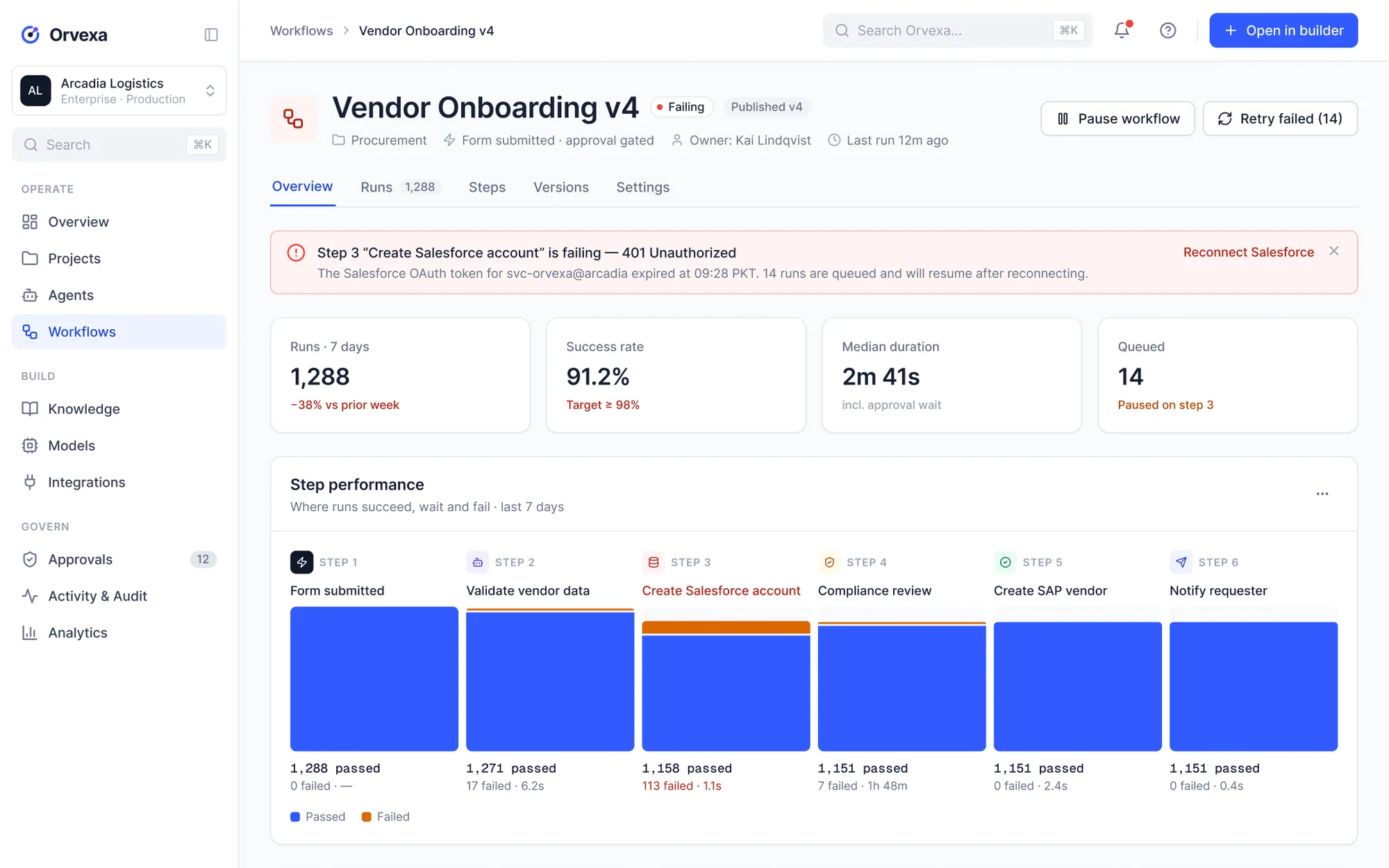Viewport: 1389px width, 868px height.
Task: Open Agents in the sidebar
Action: pos(119,295)
